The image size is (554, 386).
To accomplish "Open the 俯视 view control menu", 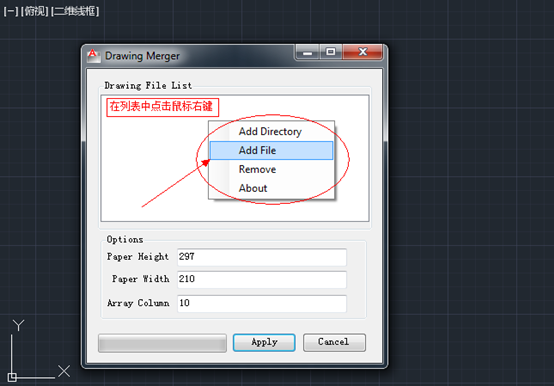I will 34,11.
